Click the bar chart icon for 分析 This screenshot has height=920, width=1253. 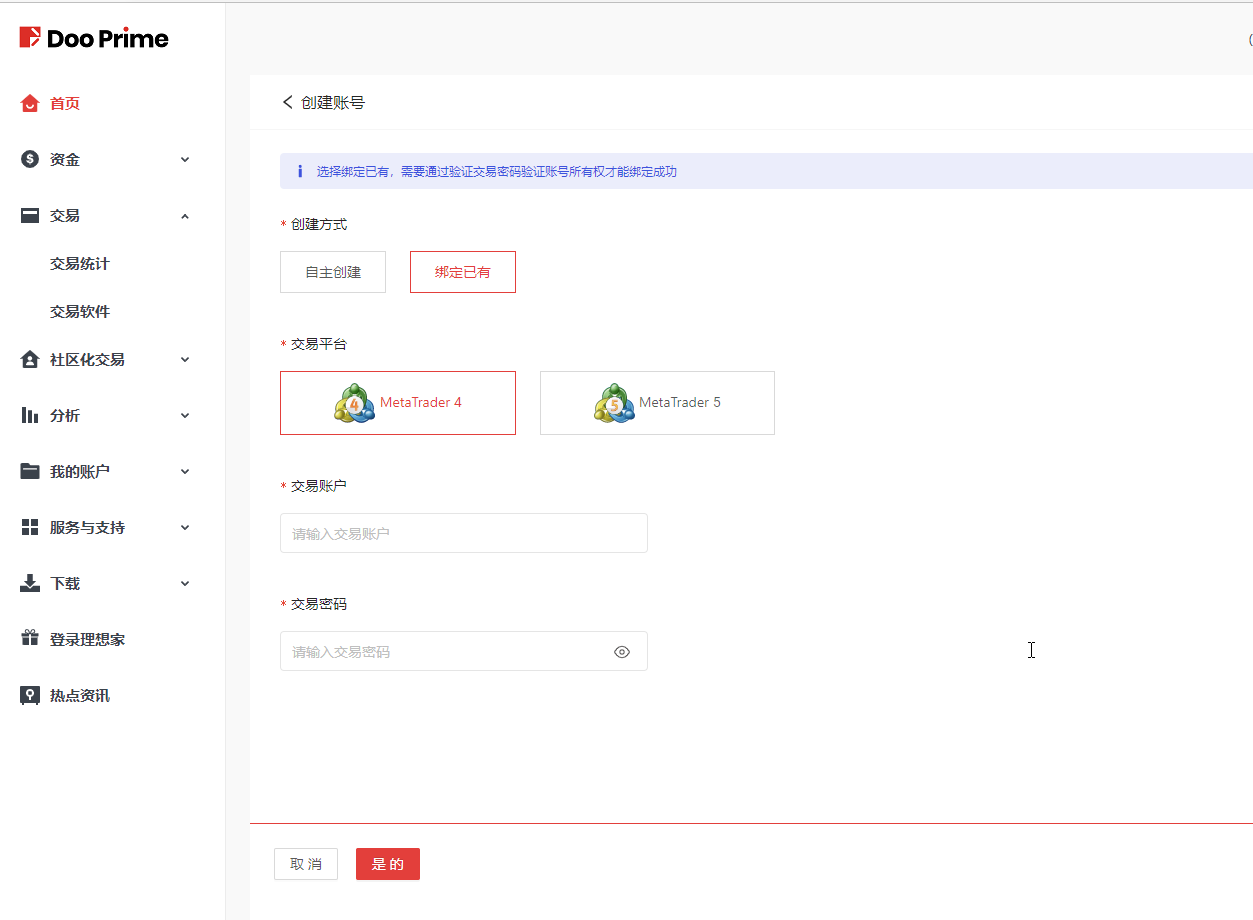point(30,415)
